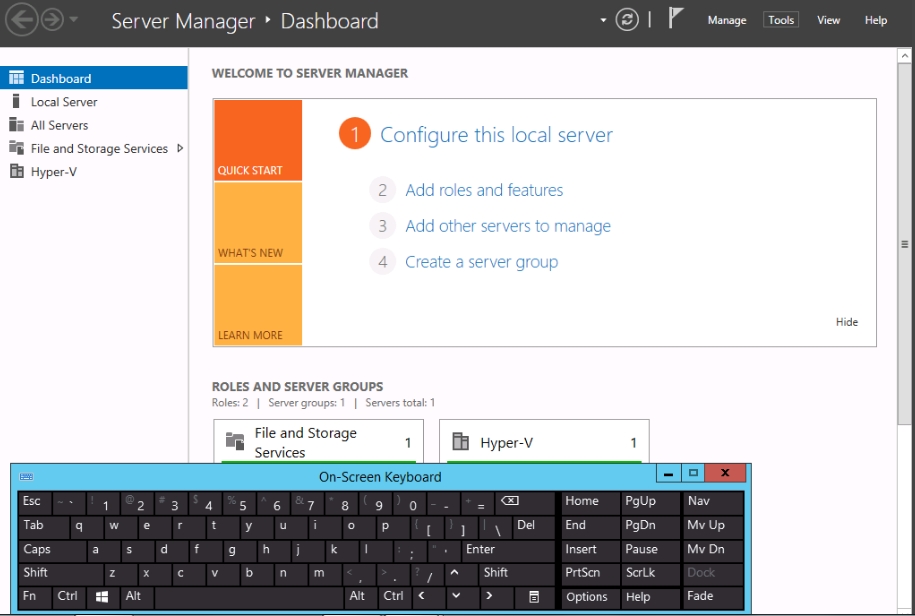Click the Hyper-V sidebar icon
Screen dimensions: 915x616
tap(17, 171)
